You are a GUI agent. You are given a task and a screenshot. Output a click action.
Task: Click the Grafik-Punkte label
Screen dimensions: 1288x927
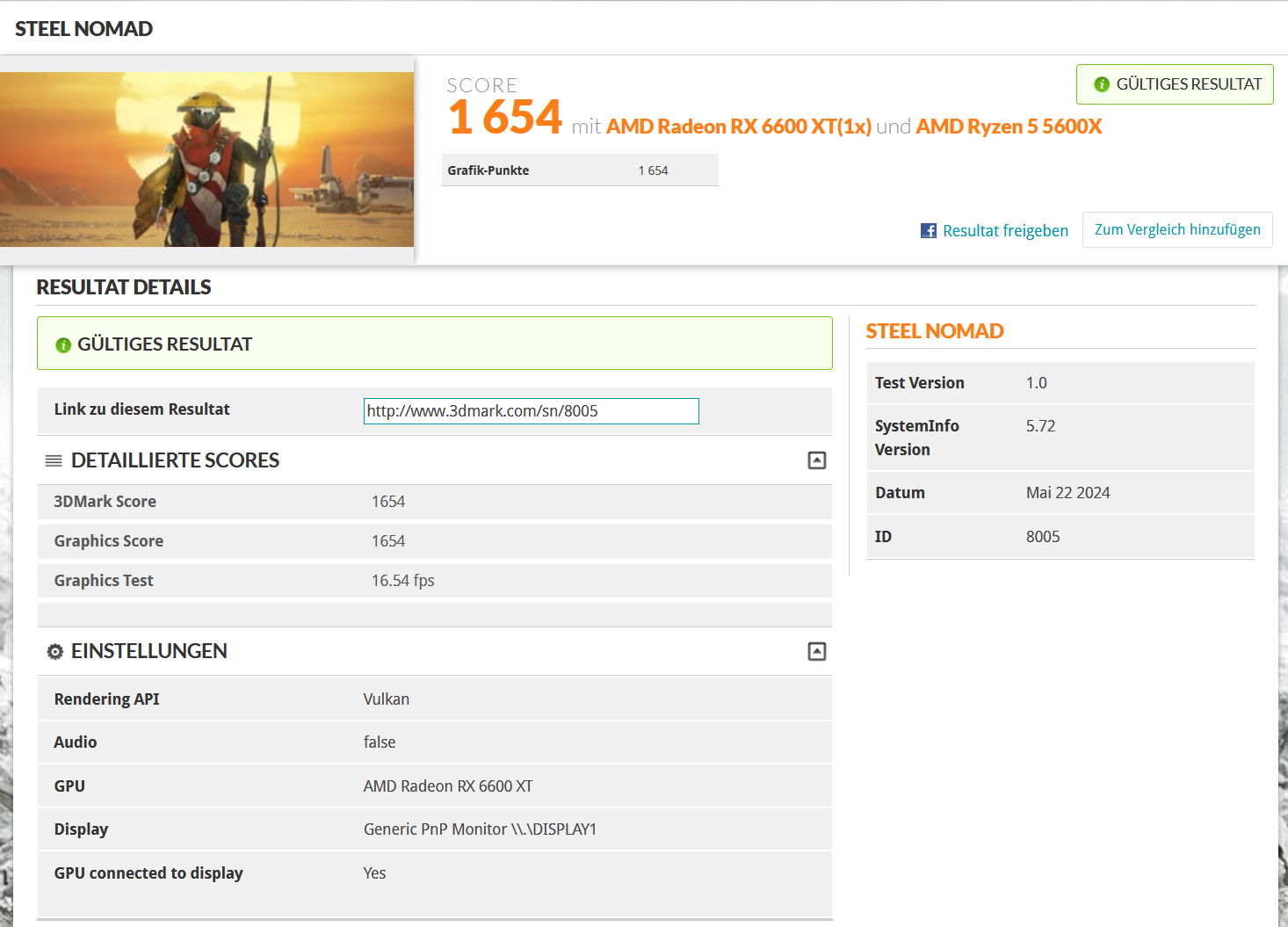[488, 170]
